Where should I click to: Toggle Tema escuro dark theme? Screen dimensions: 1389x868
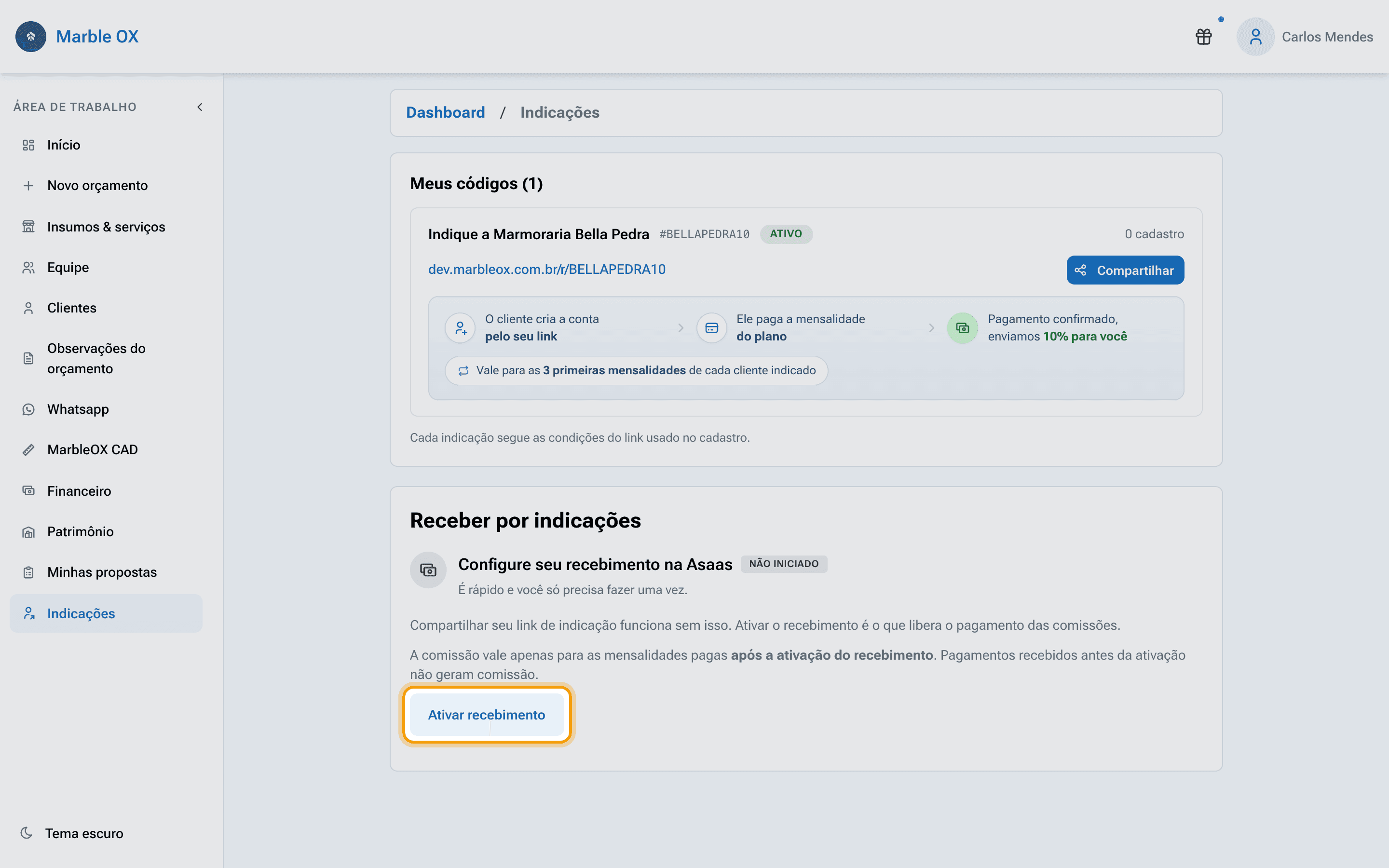[72, 833]
